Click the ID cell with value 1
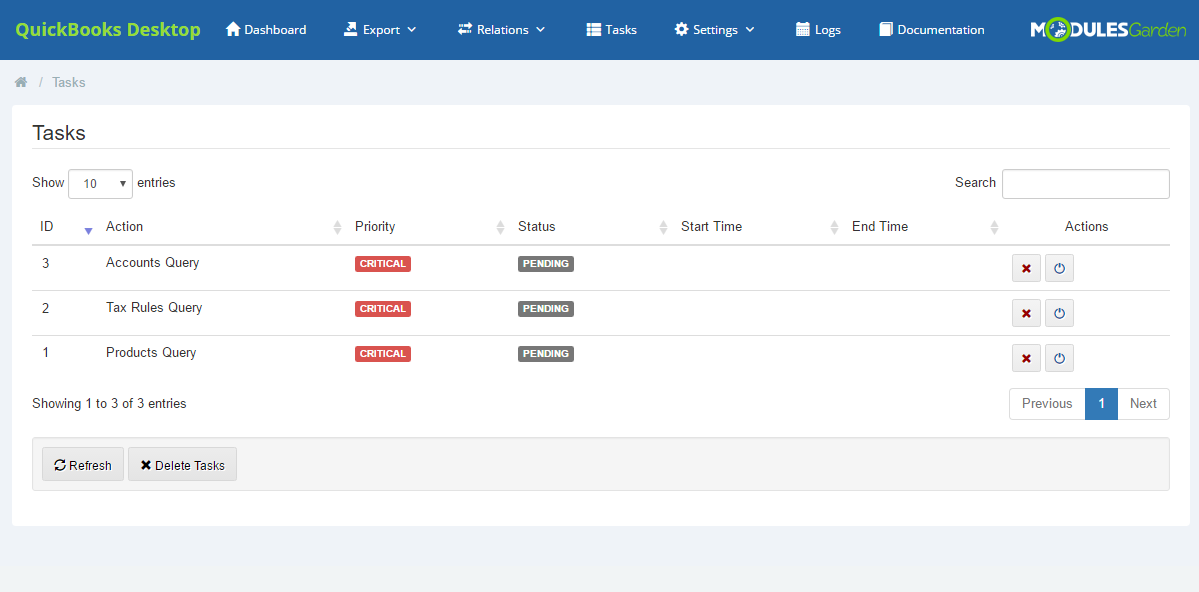 click(45, 353)
